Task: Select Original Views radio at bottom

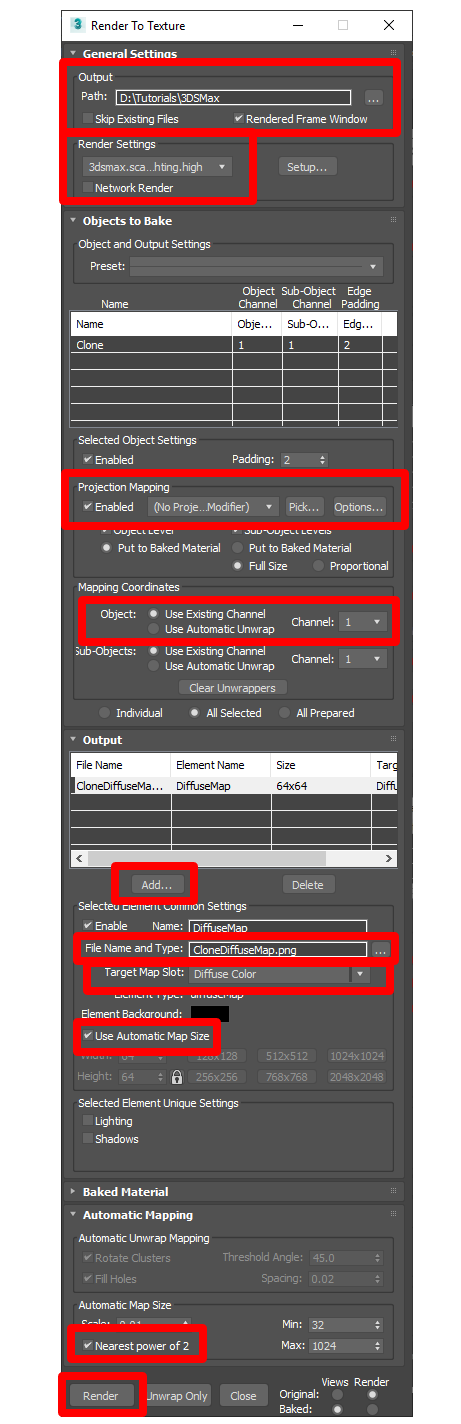Action: (x=336, y=1394)
